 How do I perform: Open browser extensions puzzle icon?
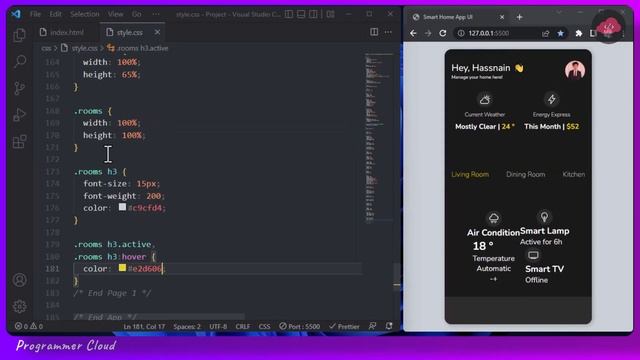[x=579, y=33]
